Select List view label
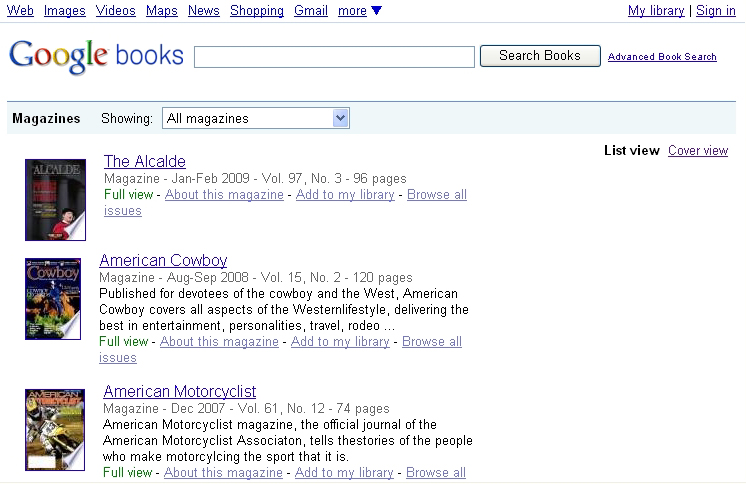 pos(632,150)
